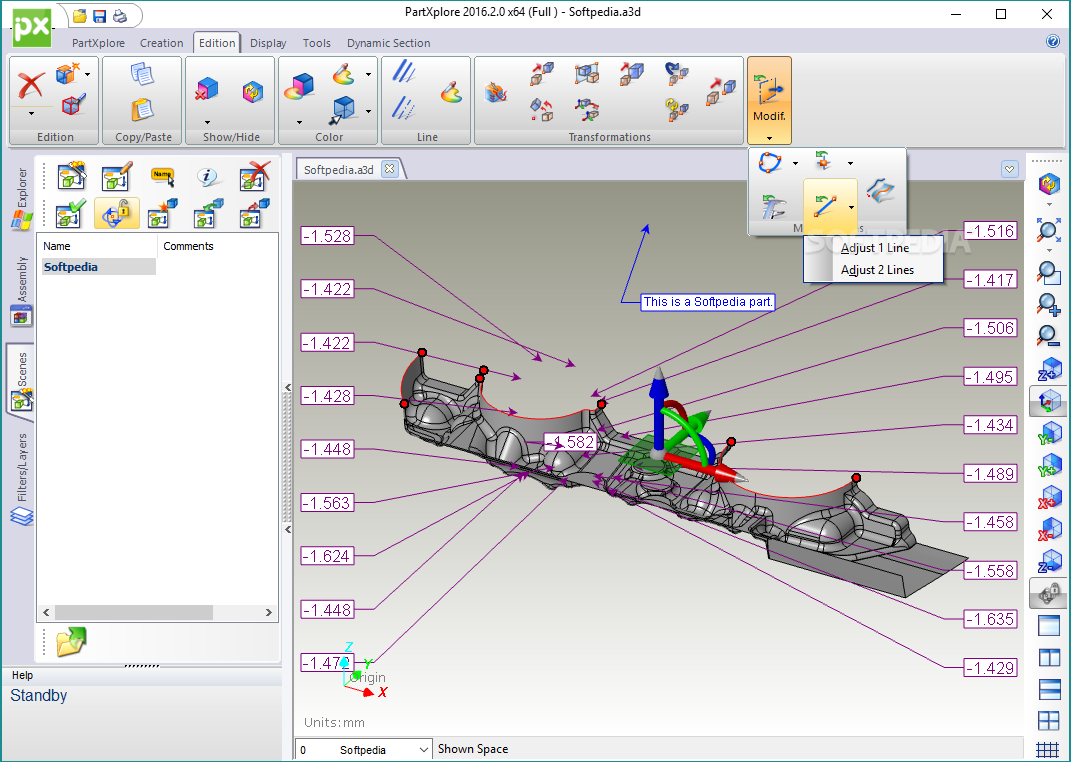Click the Zoom All magnifier icon
1071x762 pixels.
tap(1048, 231)
